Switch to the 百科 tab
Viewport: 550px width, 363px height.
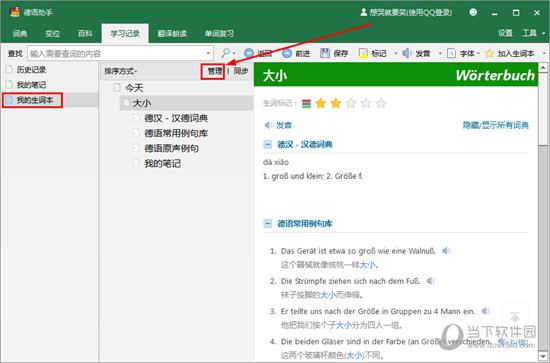pos(85,34)
